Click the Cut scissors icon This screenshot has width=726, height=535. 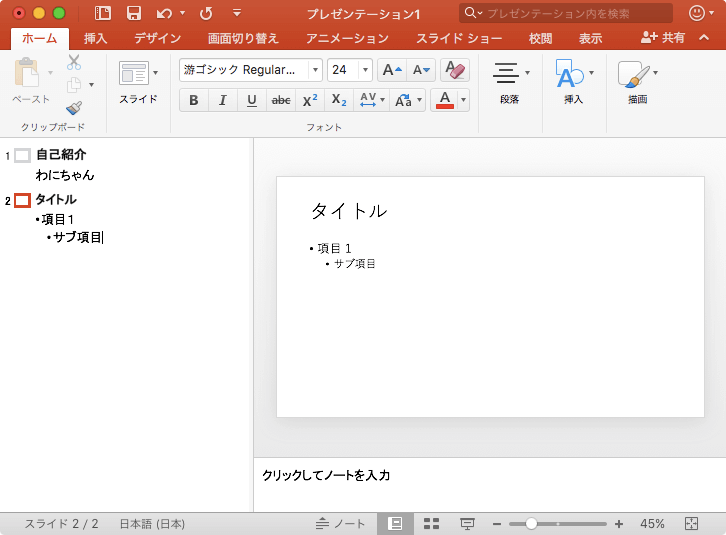point(74,62)
